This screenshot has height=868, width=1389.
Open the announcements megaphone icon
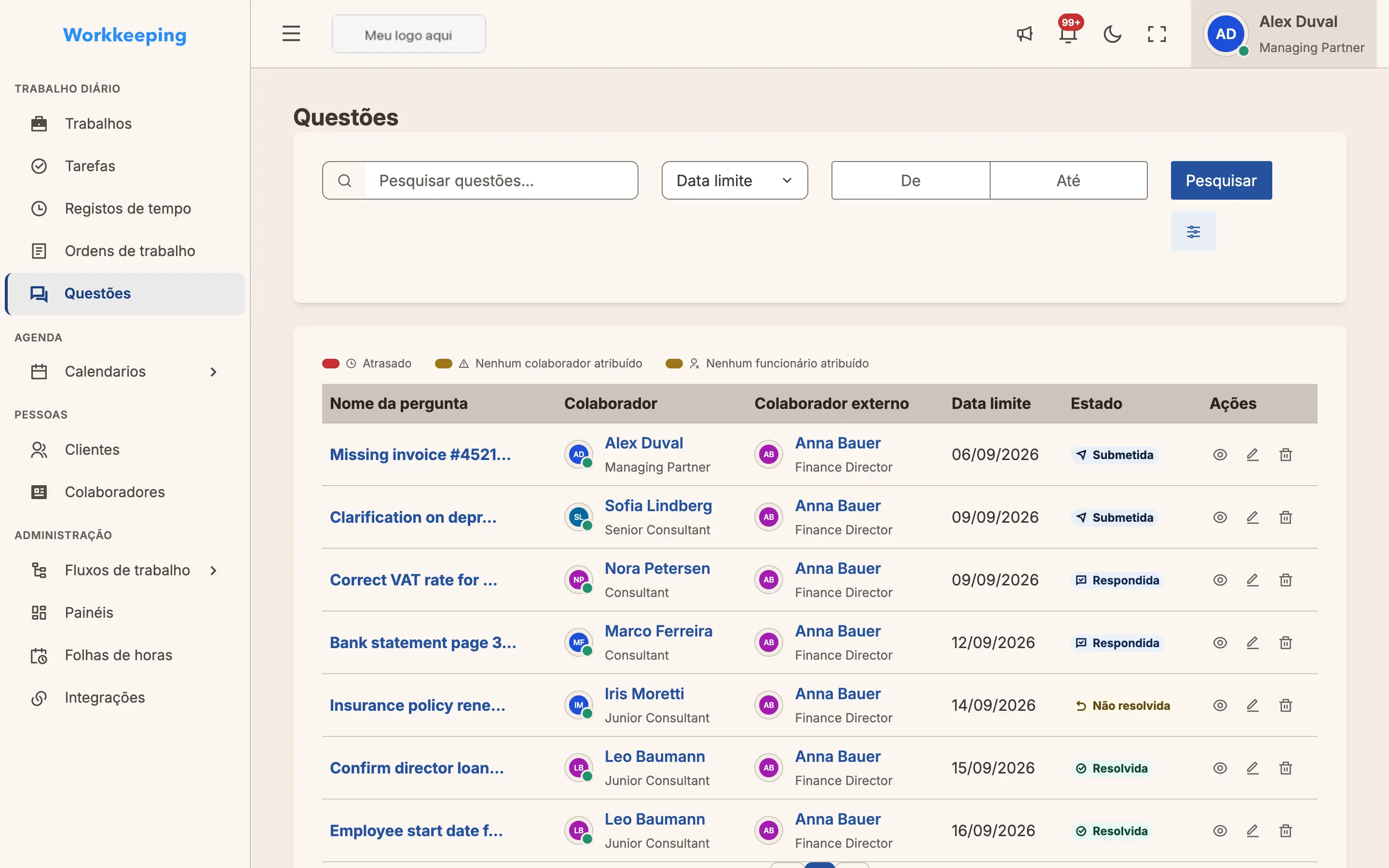point(1024,34)
